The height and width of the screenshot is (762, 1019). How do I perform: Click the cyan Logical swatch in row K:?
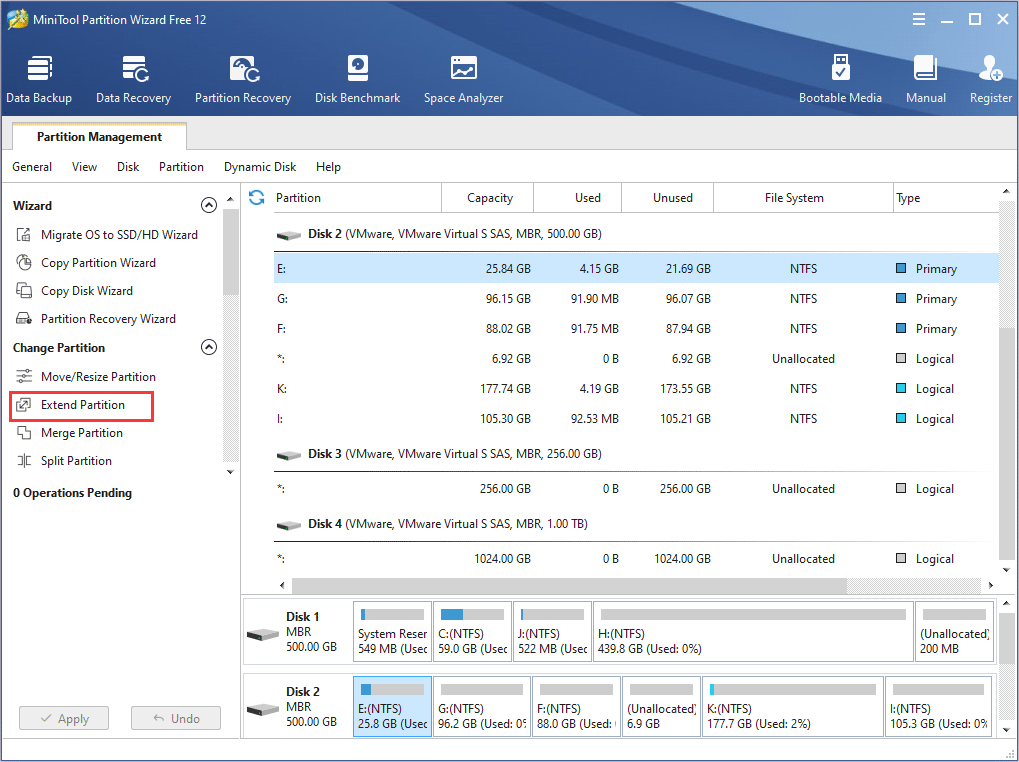tap(901, 388)
